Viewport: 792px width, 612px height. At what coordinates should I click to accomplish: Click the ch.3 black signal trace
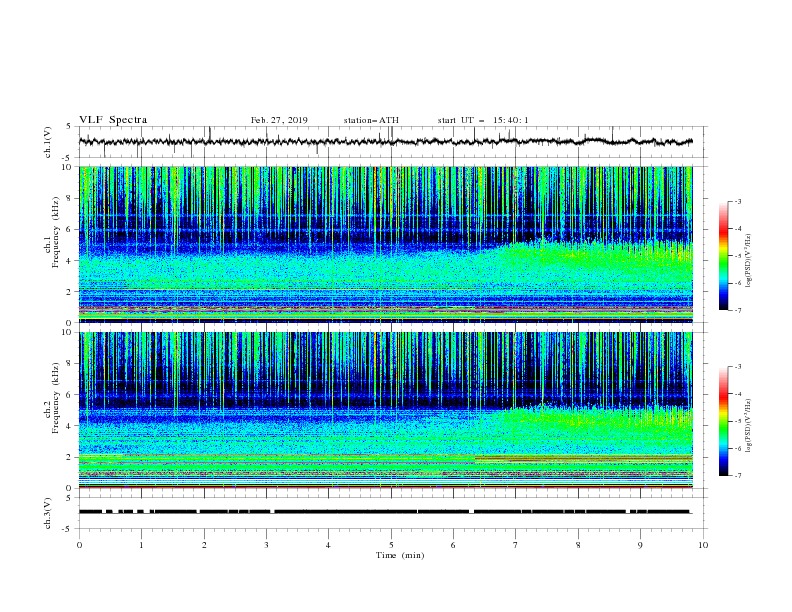385,512
